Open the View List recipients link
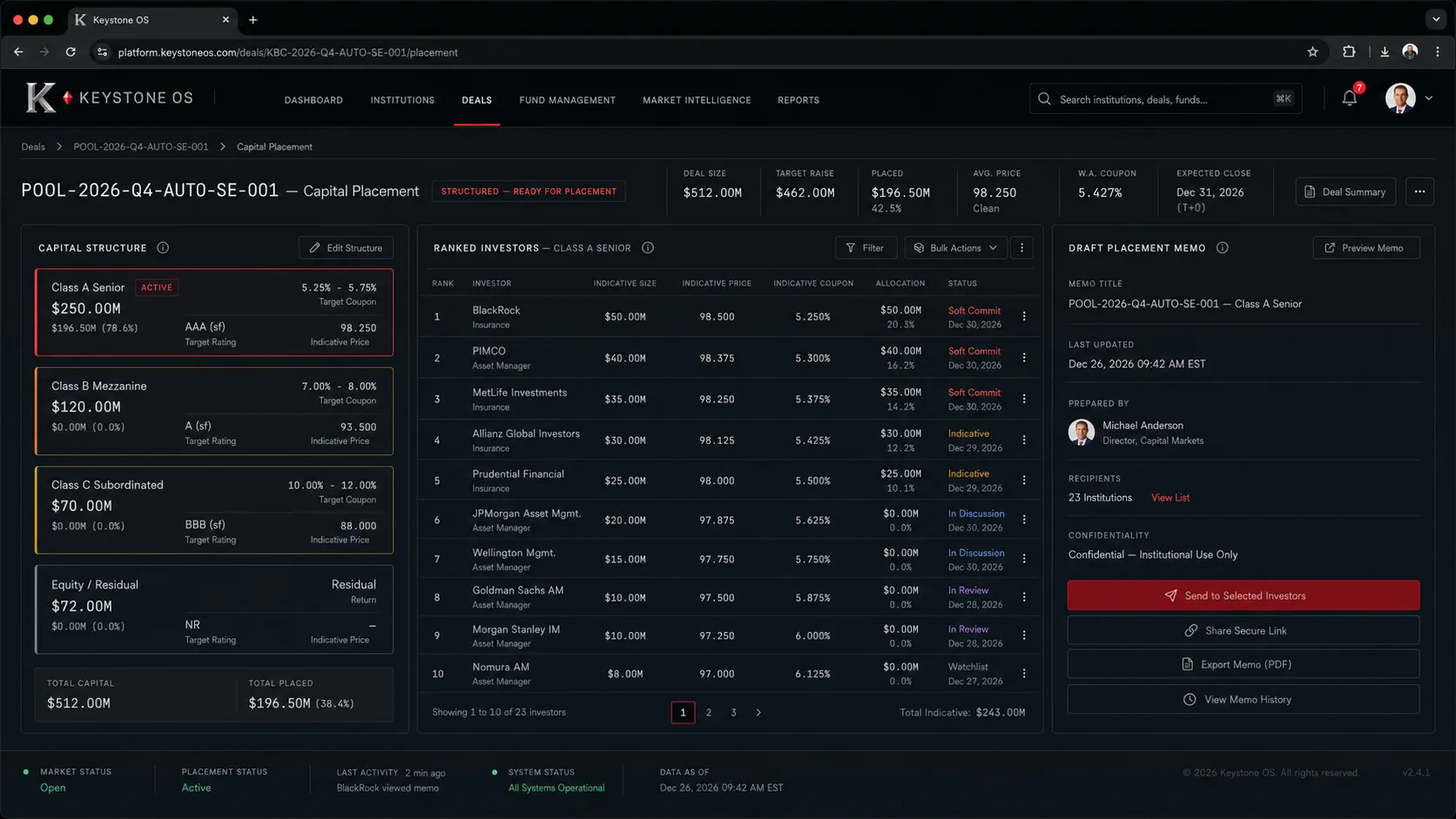The height and width of the screenshot is (819, 1456). coord(1170,498)
